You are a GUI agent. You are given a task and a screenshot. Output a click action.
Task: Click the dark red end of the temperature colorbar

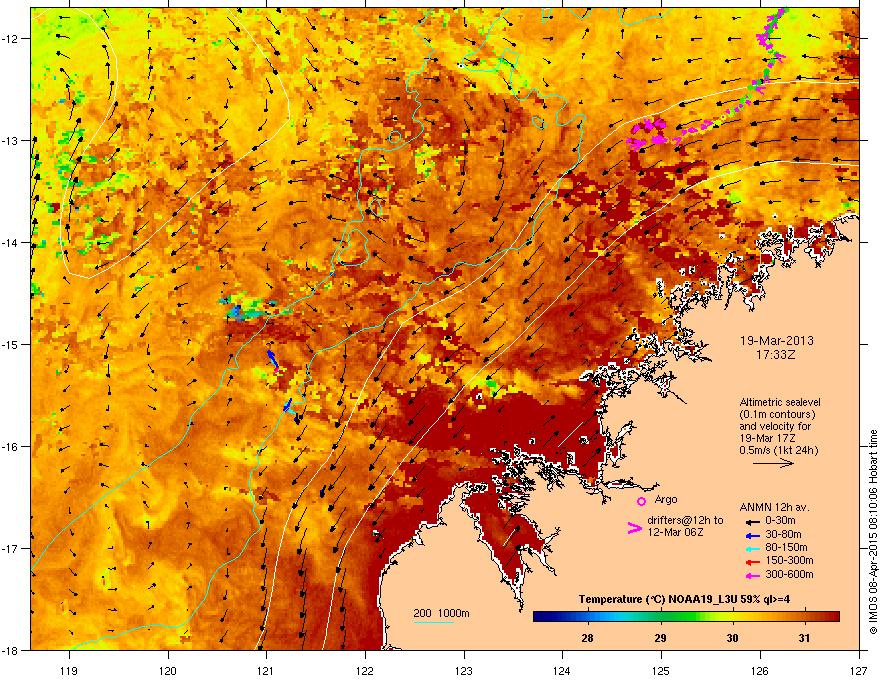click(835, 616)
